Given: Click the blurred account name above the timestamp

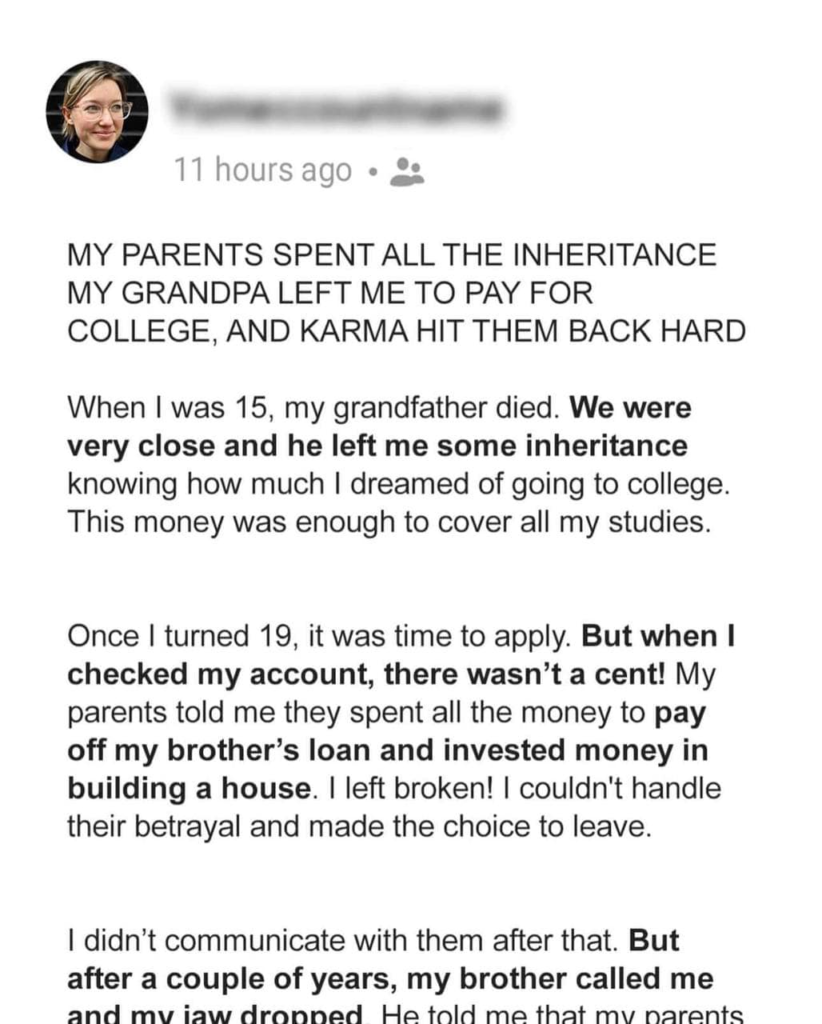Looking at the screenshot, I should tap(337, 108).
